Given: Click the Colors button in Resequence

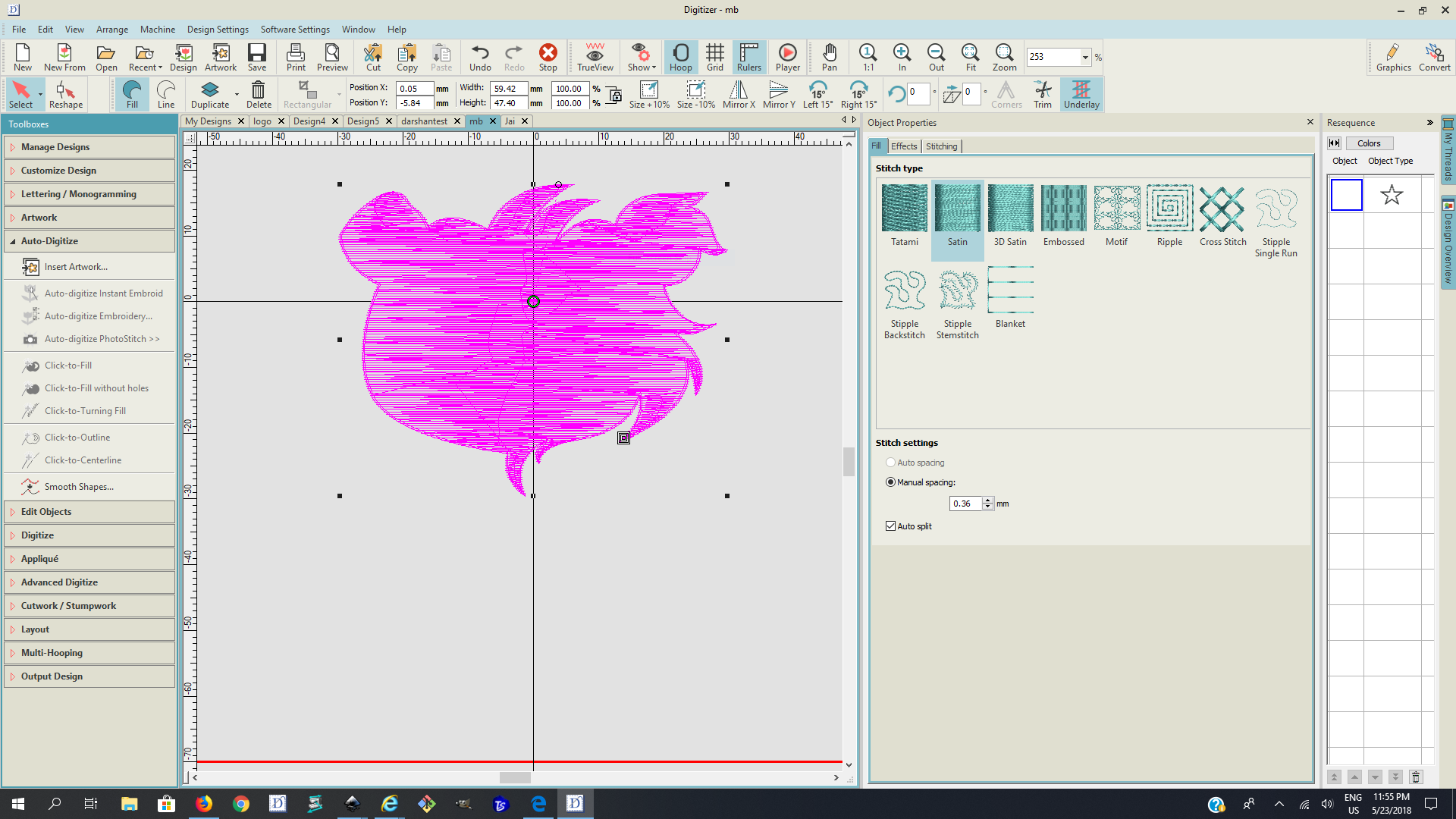Looking at the screenshot, I should pos(1369,143).
